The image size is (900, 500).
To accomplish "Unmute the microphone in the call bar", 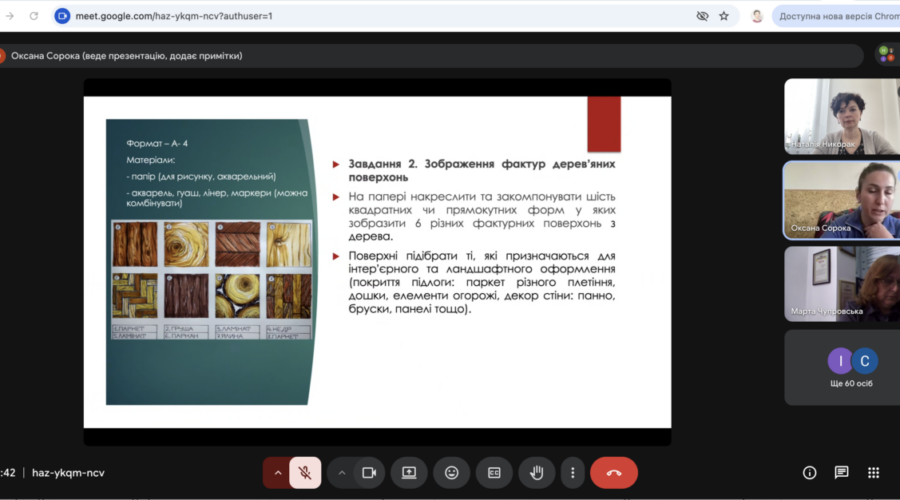I will (305, 473).
